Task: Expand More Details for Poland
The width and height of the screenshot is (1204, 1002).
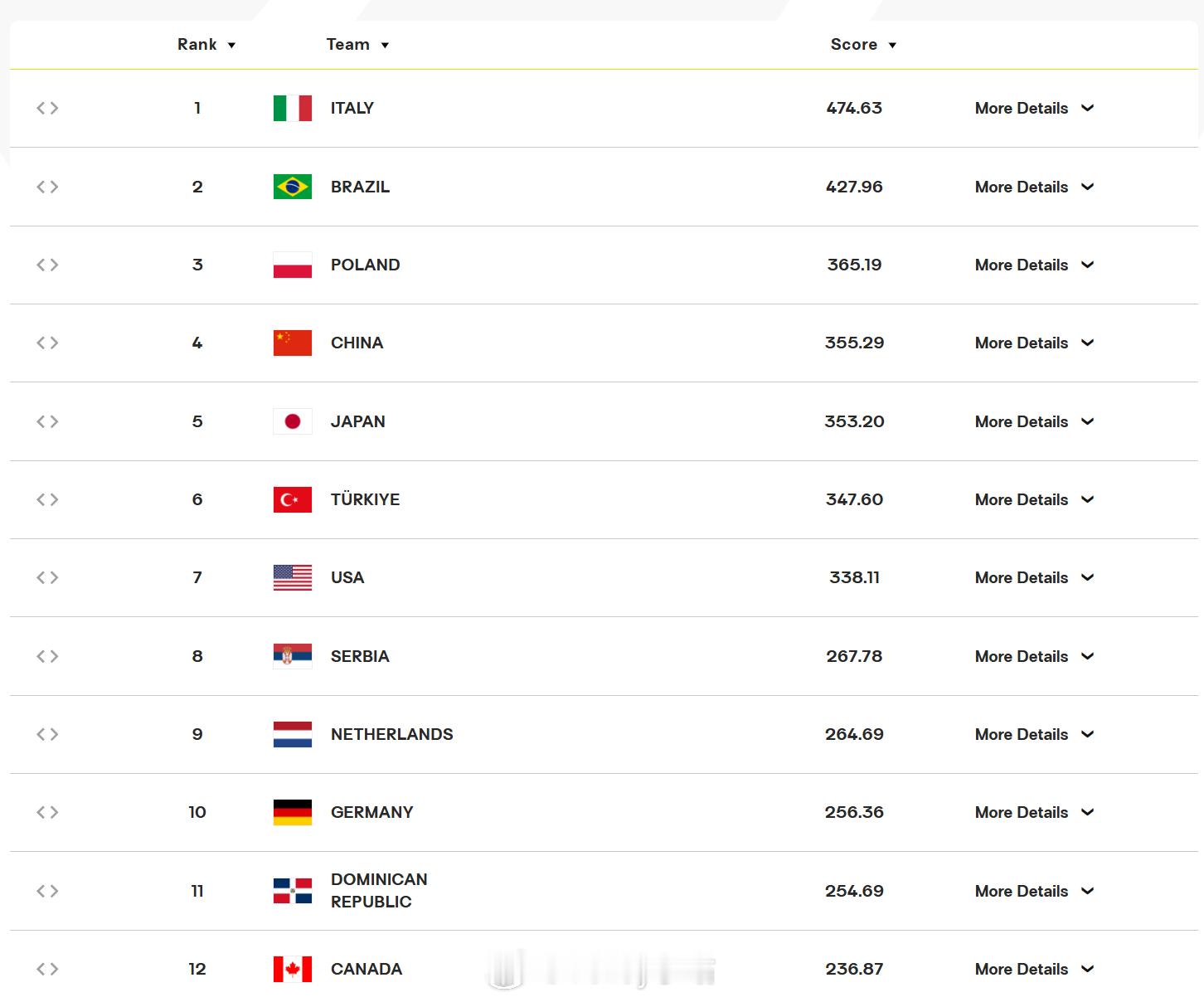Action: pyautogui.click(x=1035, y=265)
